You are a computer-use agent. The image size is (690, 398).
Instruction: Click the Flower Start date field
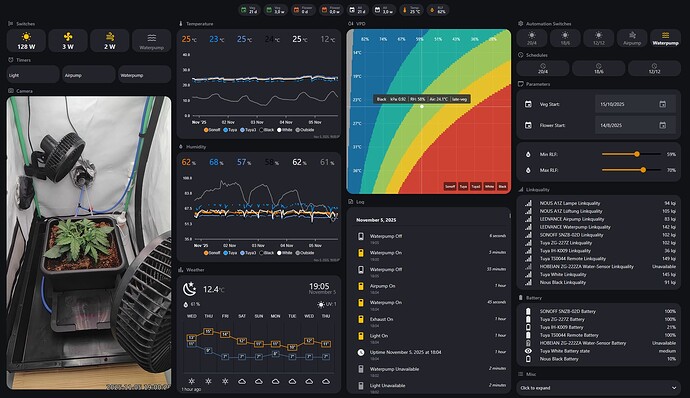(635, 125)
